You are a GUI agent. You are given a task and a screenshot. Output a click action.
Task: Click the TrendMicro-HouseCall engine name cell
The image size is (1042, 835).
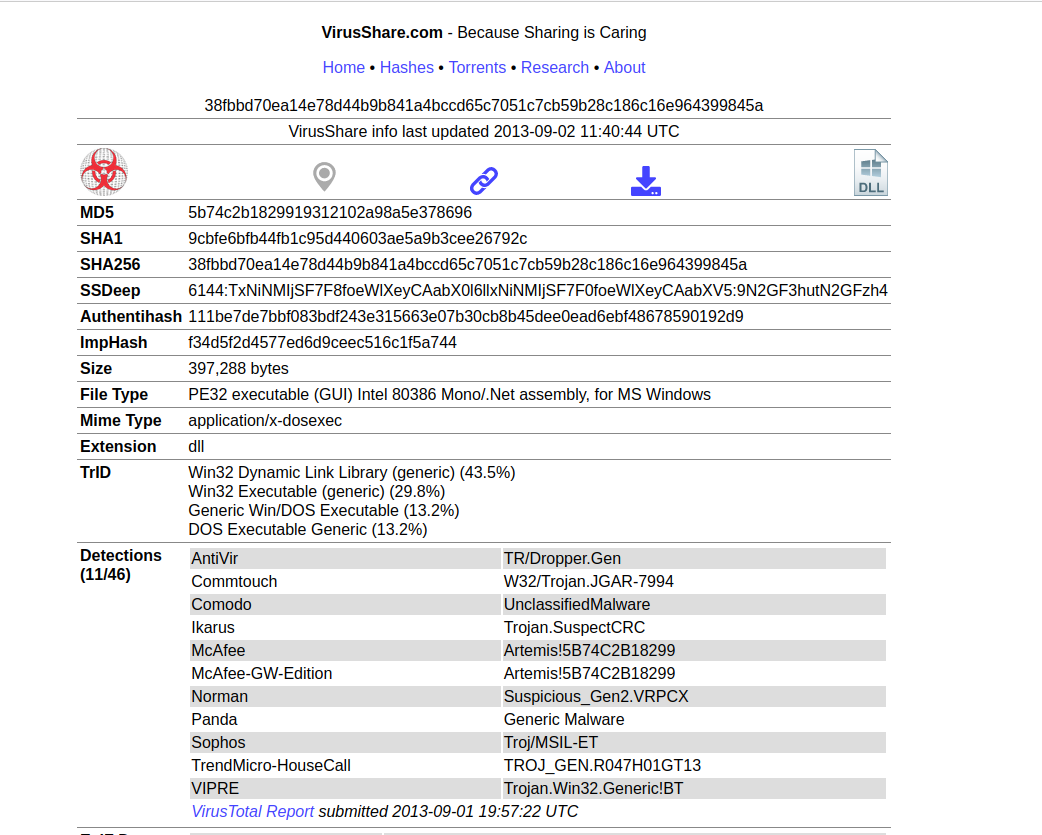[x=345, y=766]
